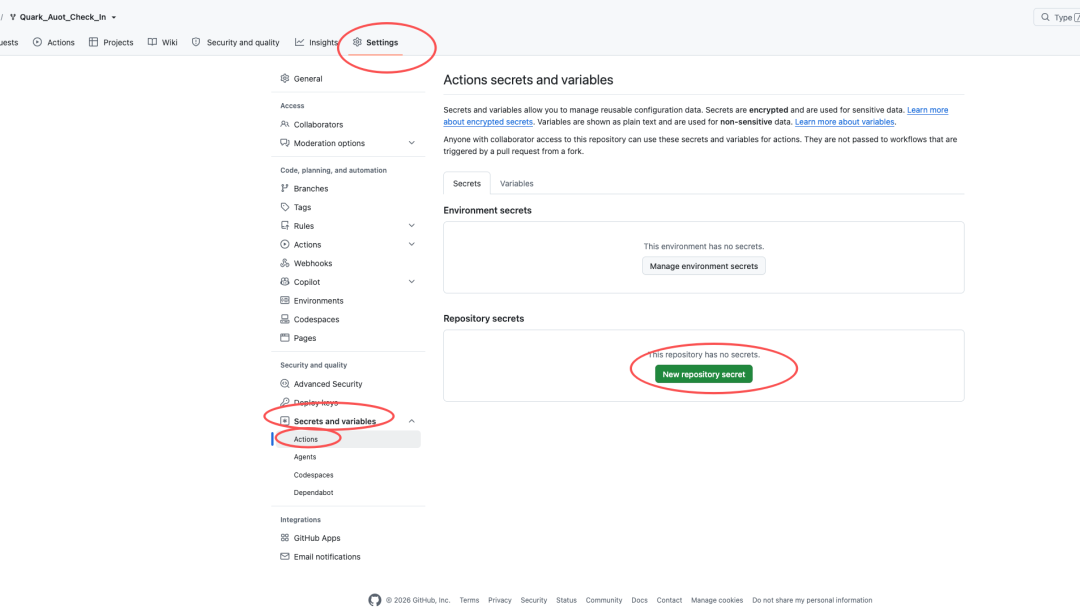Click the Wiki book icon in top nav
1080x610 pixels.
coord(152,42)
